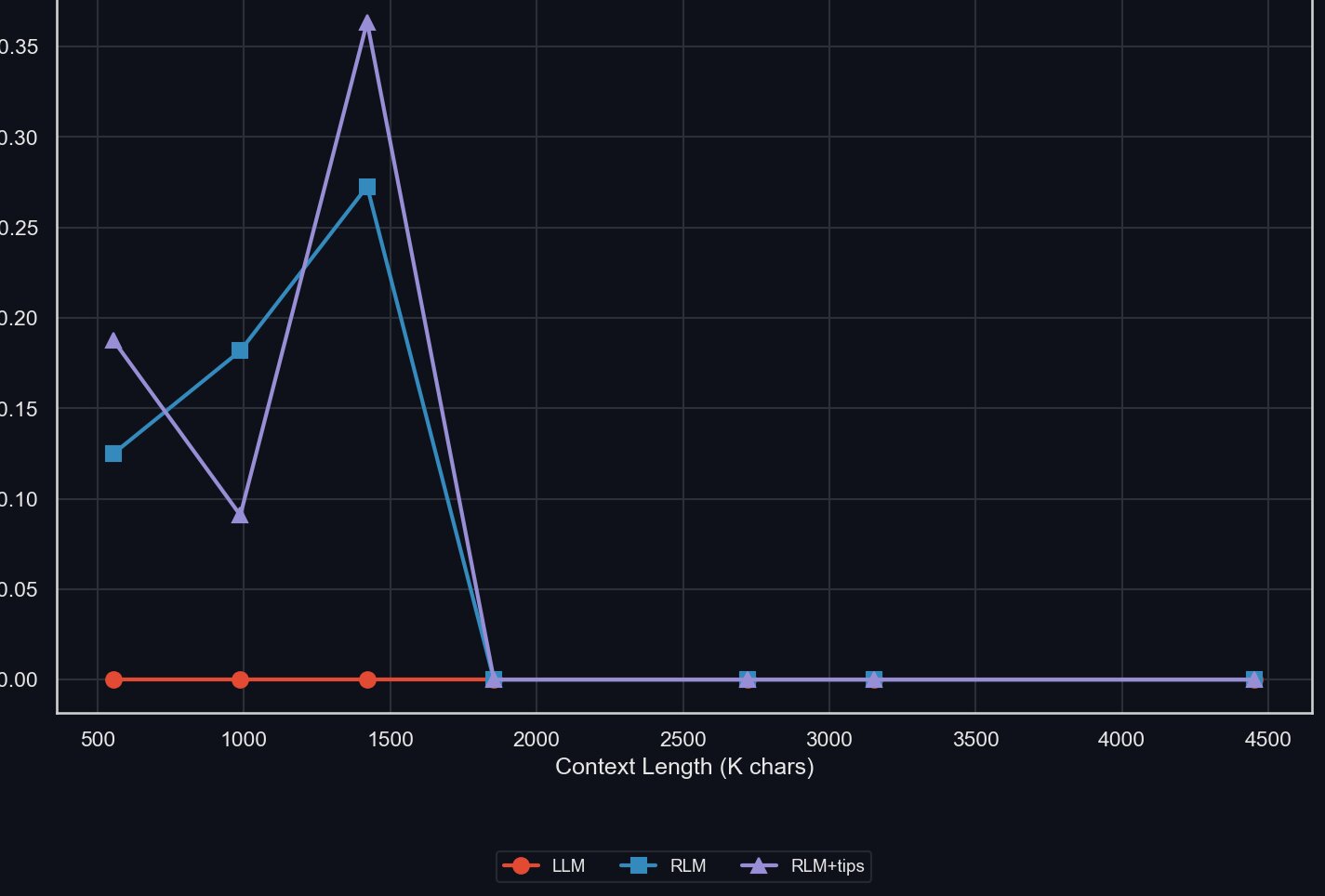1325x896 pixels.
Task: Click the second red LLM circle near 1000
Action: click(240, 679)
